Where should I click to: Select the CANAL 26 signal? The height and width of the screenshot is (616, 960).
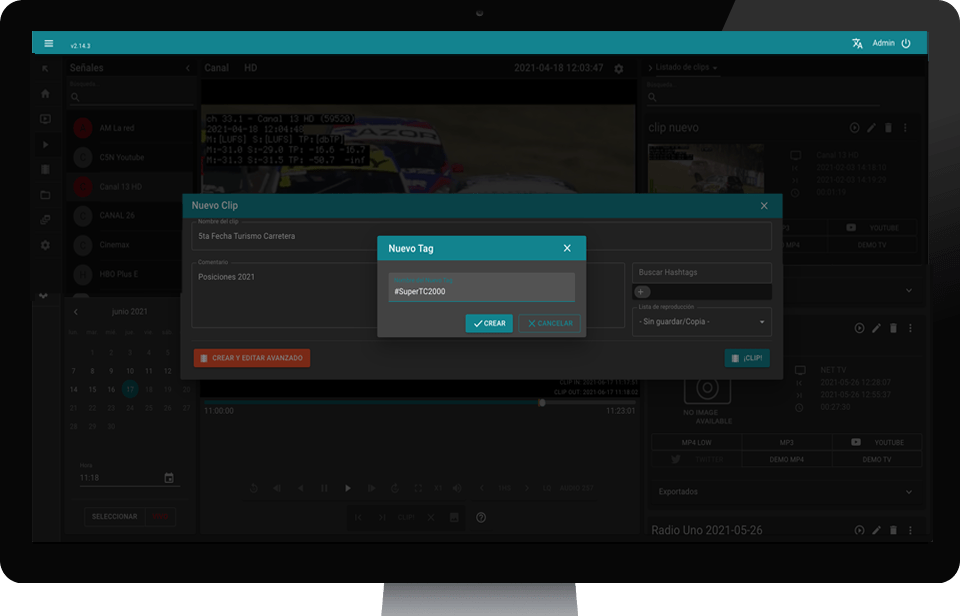click(130, 216)
